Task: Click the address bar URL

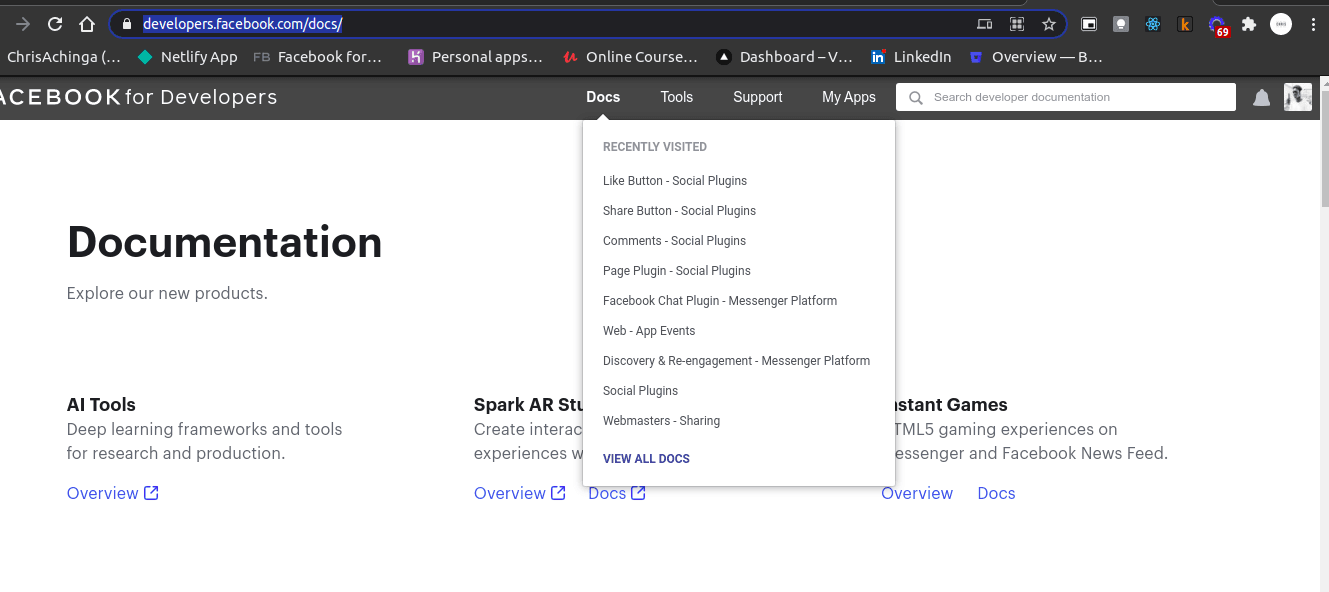Action: [243, 24]
